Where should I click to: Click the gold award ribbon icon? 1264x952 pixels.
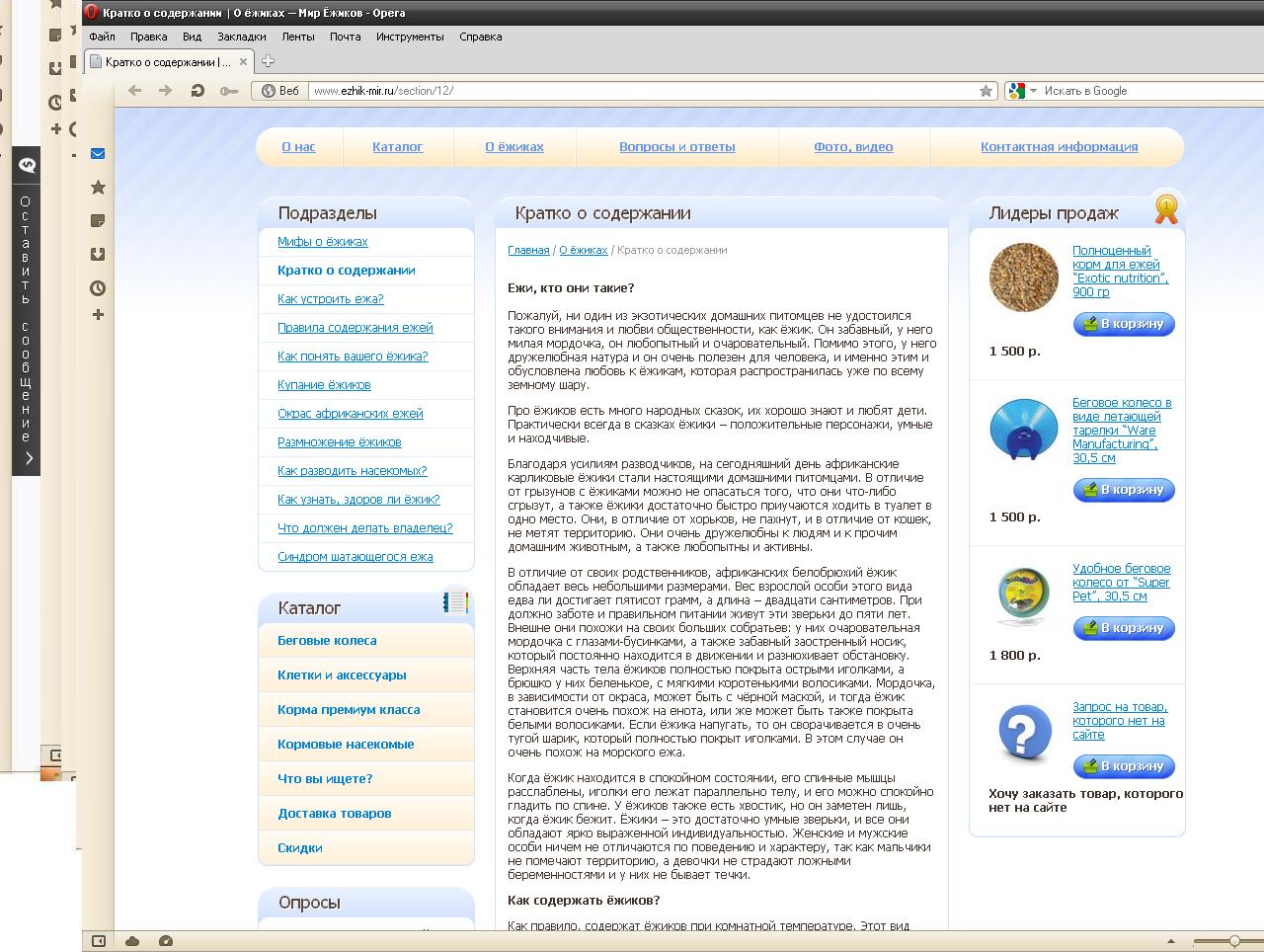1167,207
